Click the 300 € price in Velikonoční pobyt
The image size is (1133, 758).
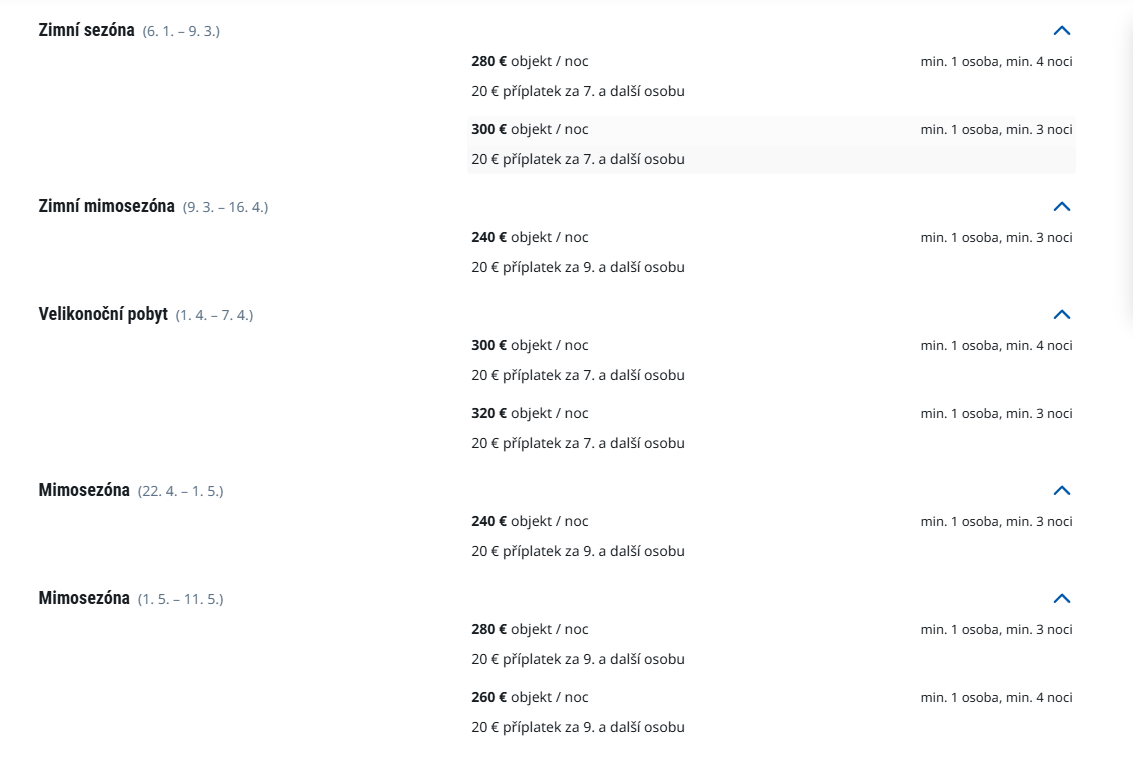point(489,345)
